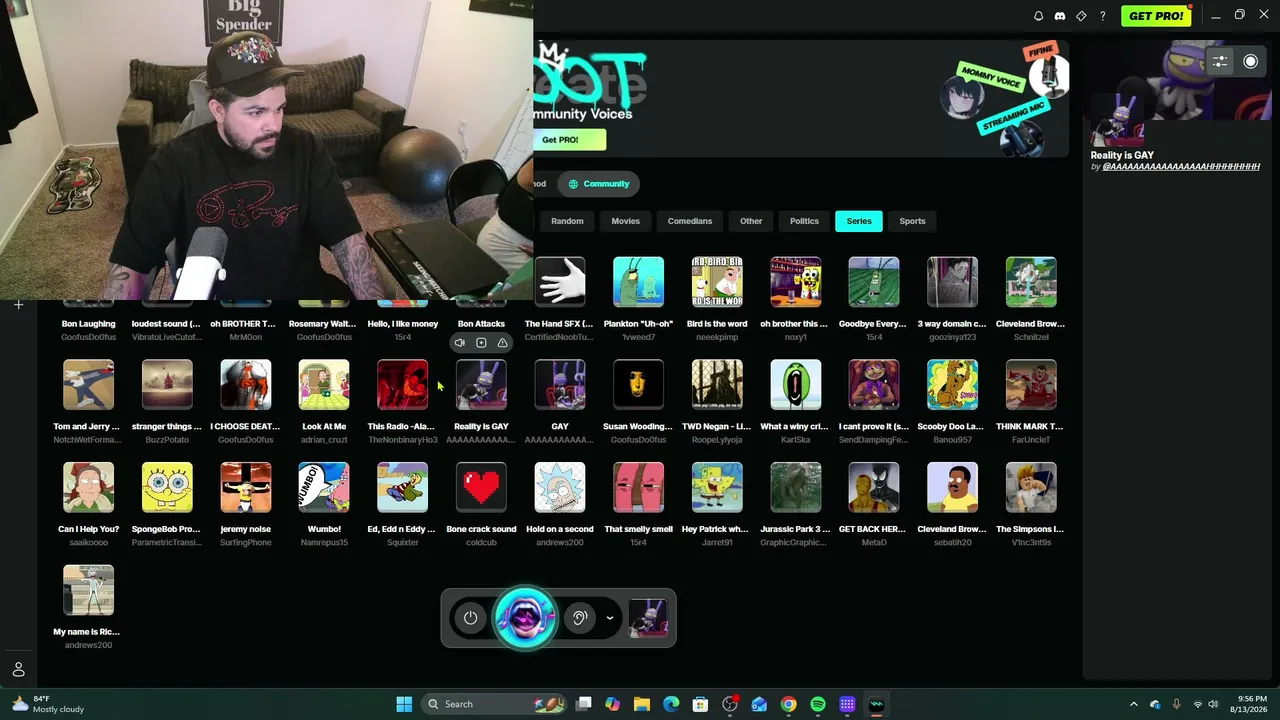Open the voice settings sliders icon
The image size is (1280, 720).
pos(1220,61)
